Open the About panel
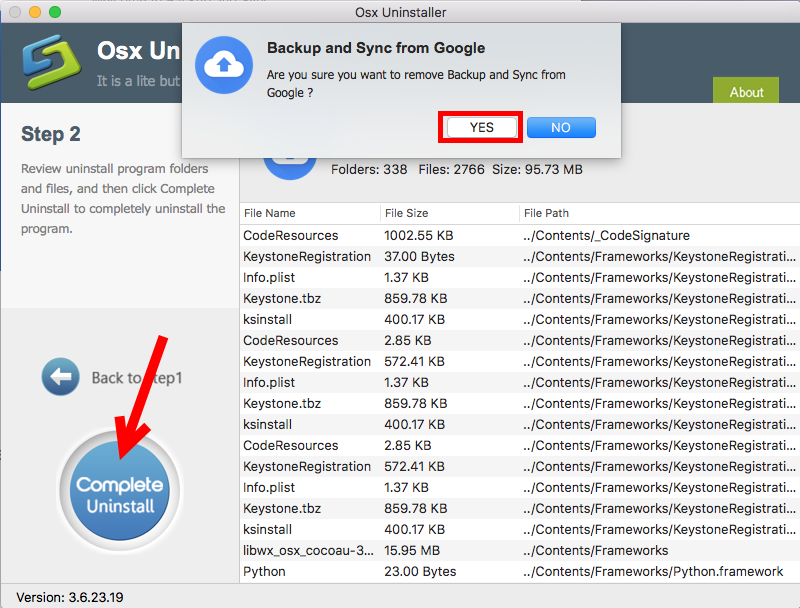This screenshot has height=608, width=800. 745,91
